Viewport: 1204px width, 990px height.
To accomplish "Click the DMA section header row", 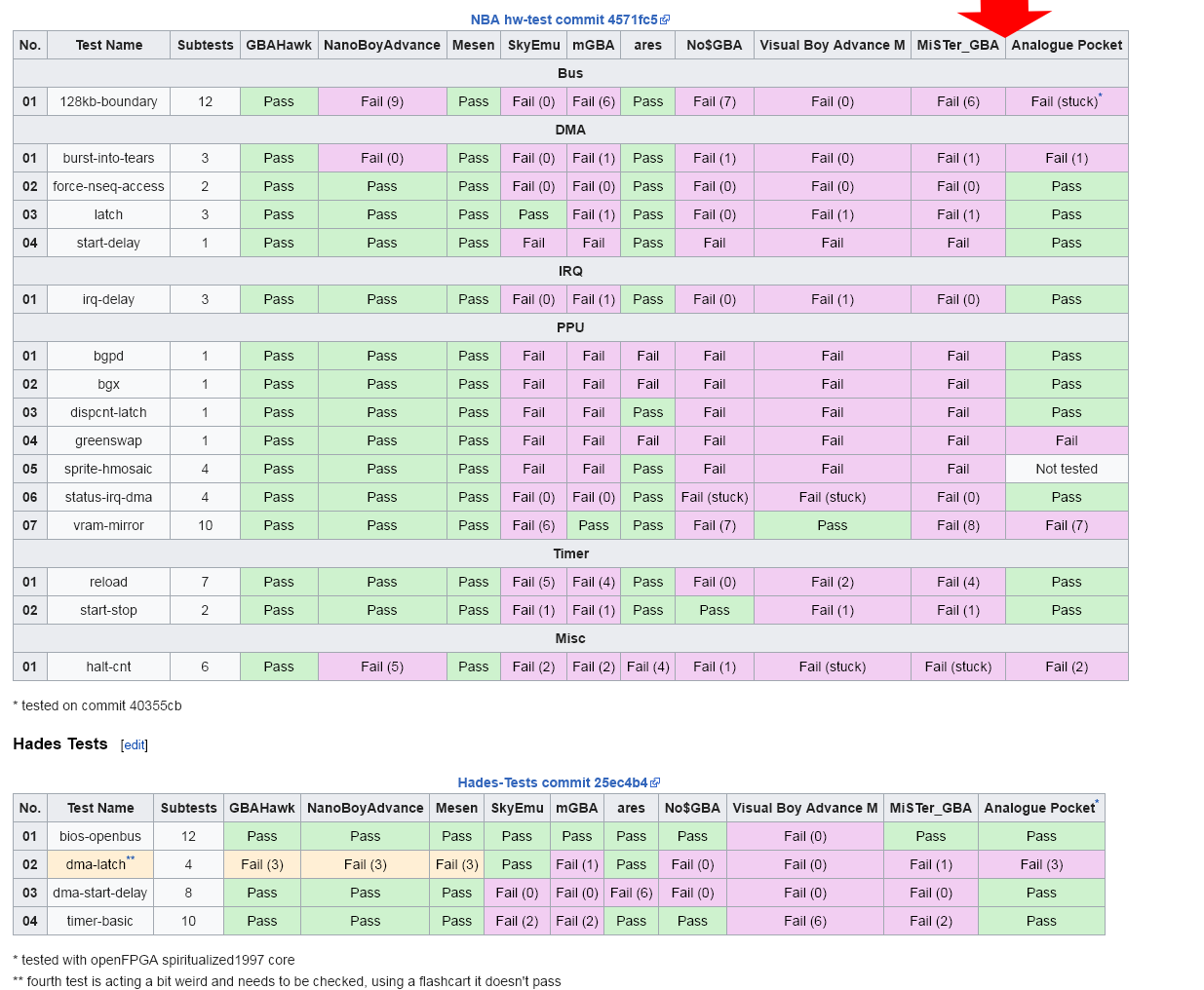I will (570, 130).
